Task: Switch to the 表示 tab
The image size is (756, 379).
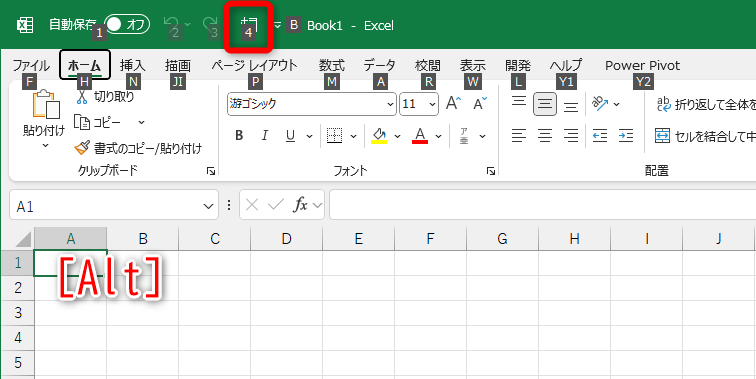Action: [472, 65]
